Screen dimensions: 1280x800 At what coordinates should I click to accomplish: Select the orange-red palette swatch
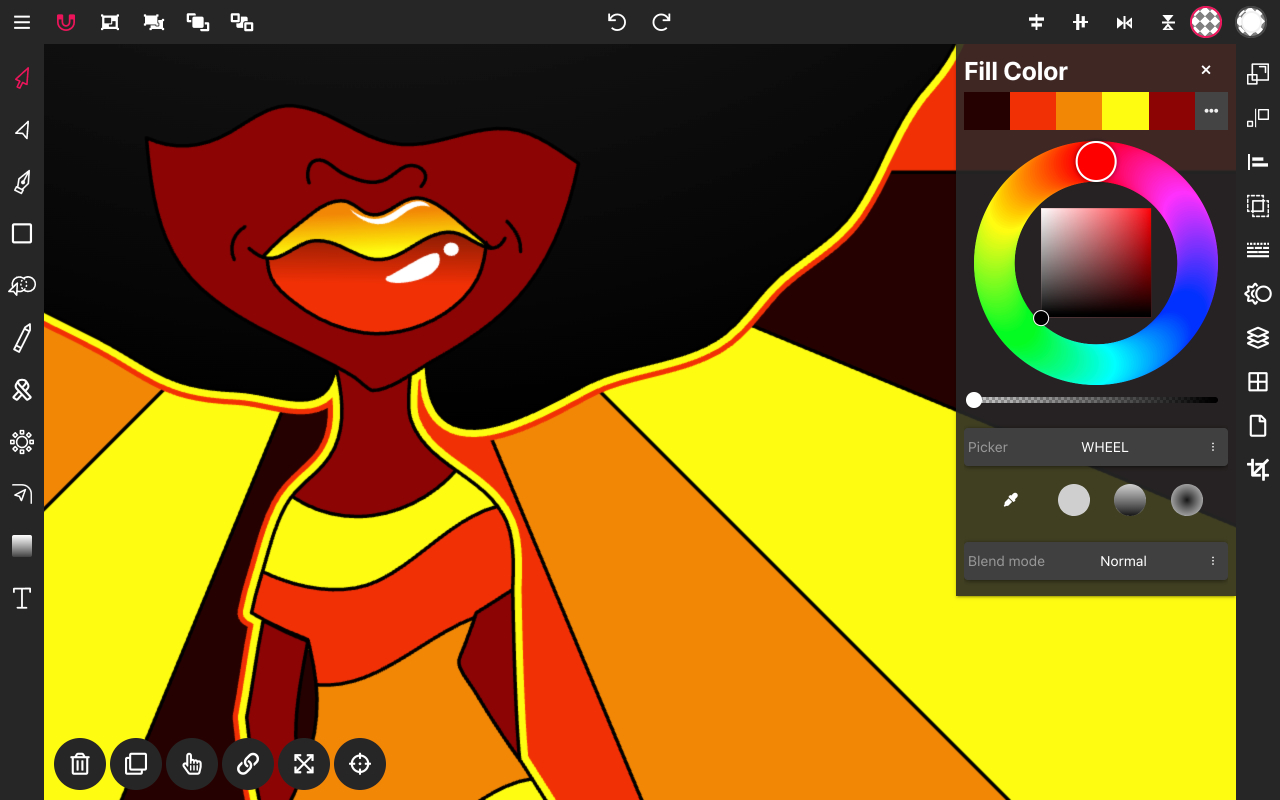1033,111
